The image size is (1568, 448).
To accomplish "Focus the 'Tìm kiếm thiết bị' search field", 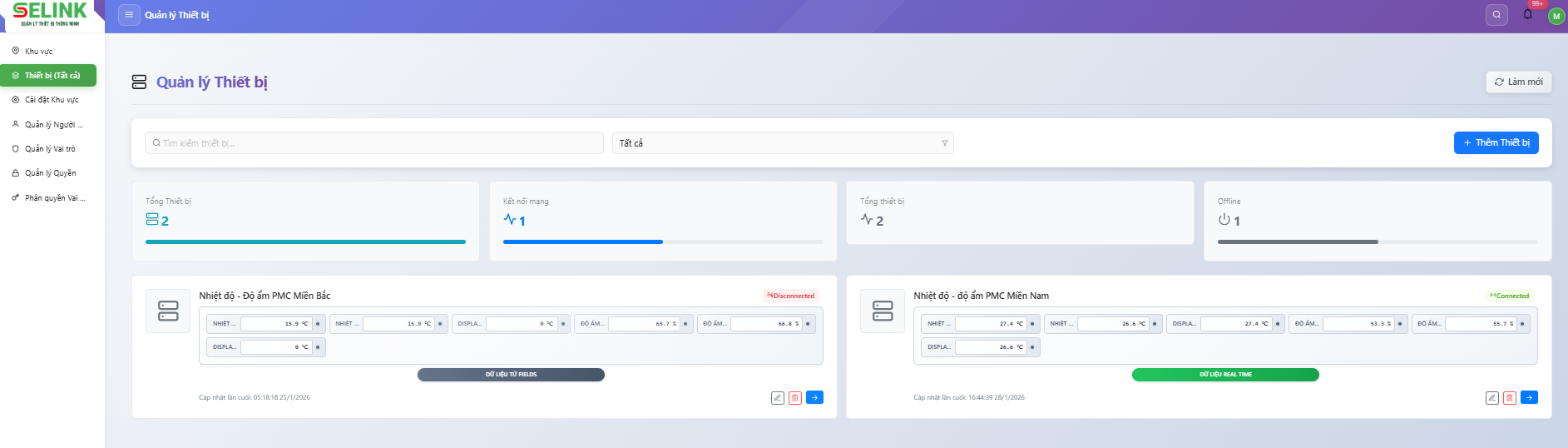I will [374, 143].
